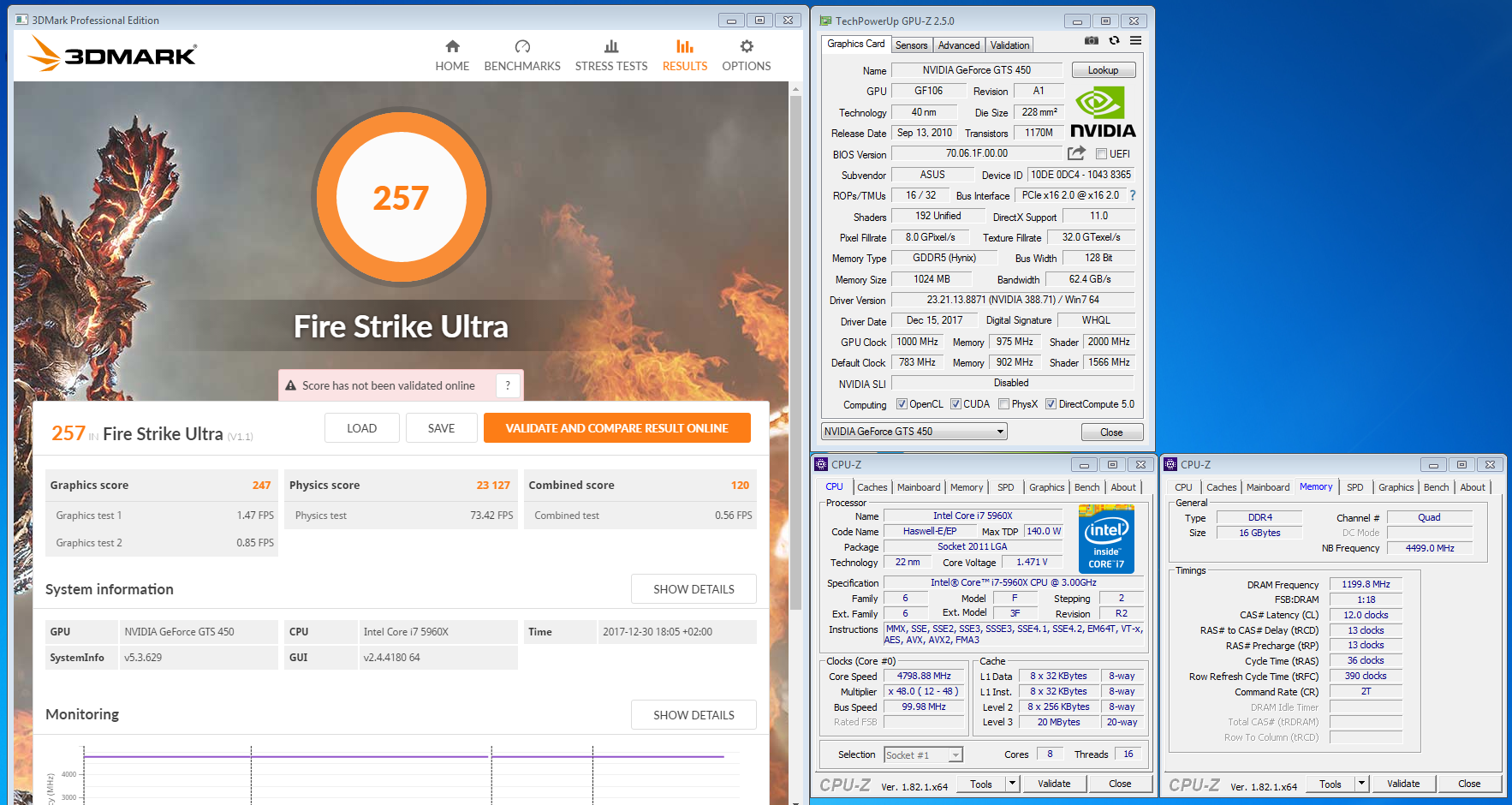Toggle the UEFI checkbox in GPU-Z
1512x805 pixels.
[1102, 154]
